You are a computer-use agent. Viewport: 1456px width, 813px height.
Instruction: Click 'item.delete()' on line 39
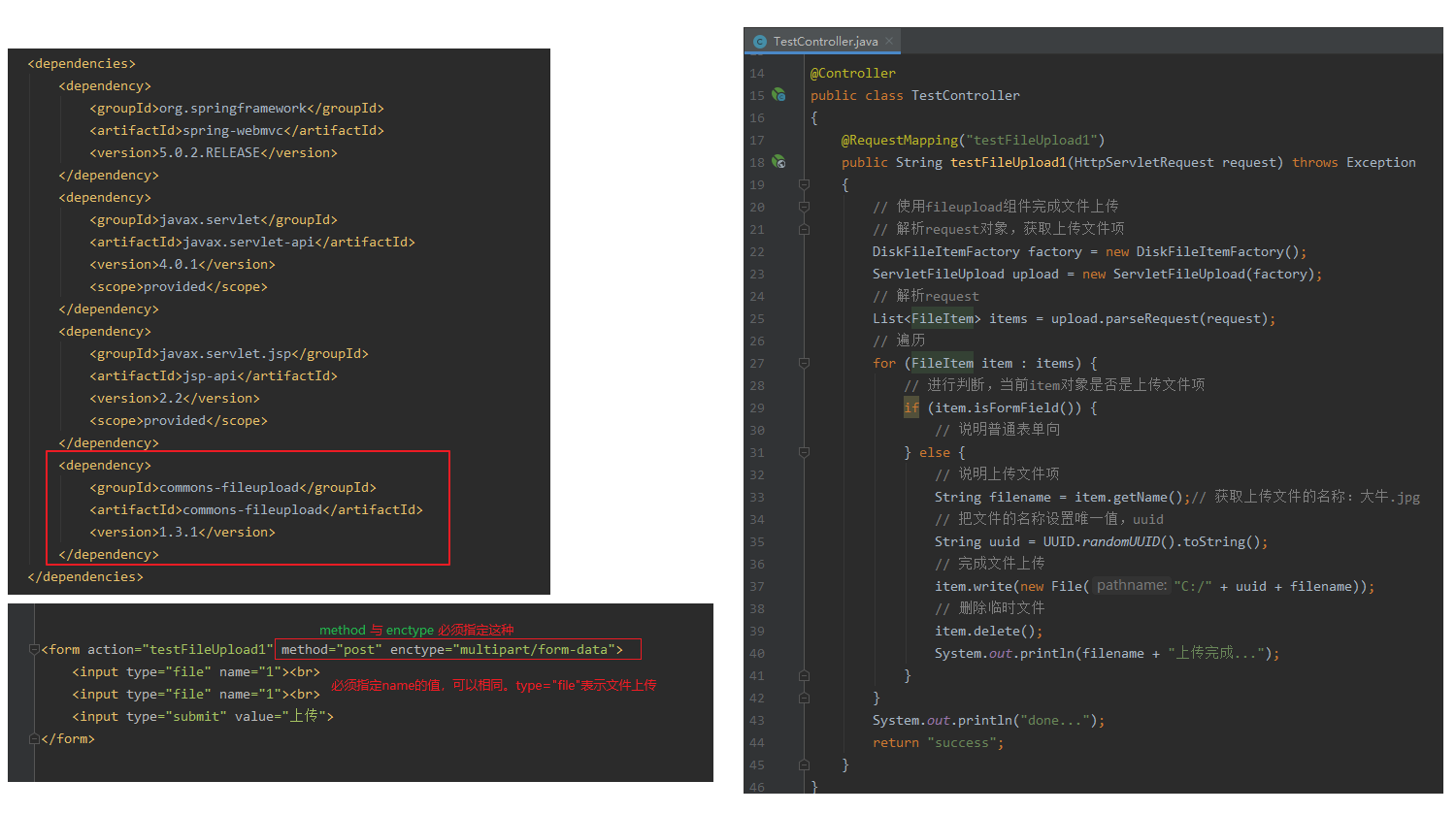tap(985, 631)
